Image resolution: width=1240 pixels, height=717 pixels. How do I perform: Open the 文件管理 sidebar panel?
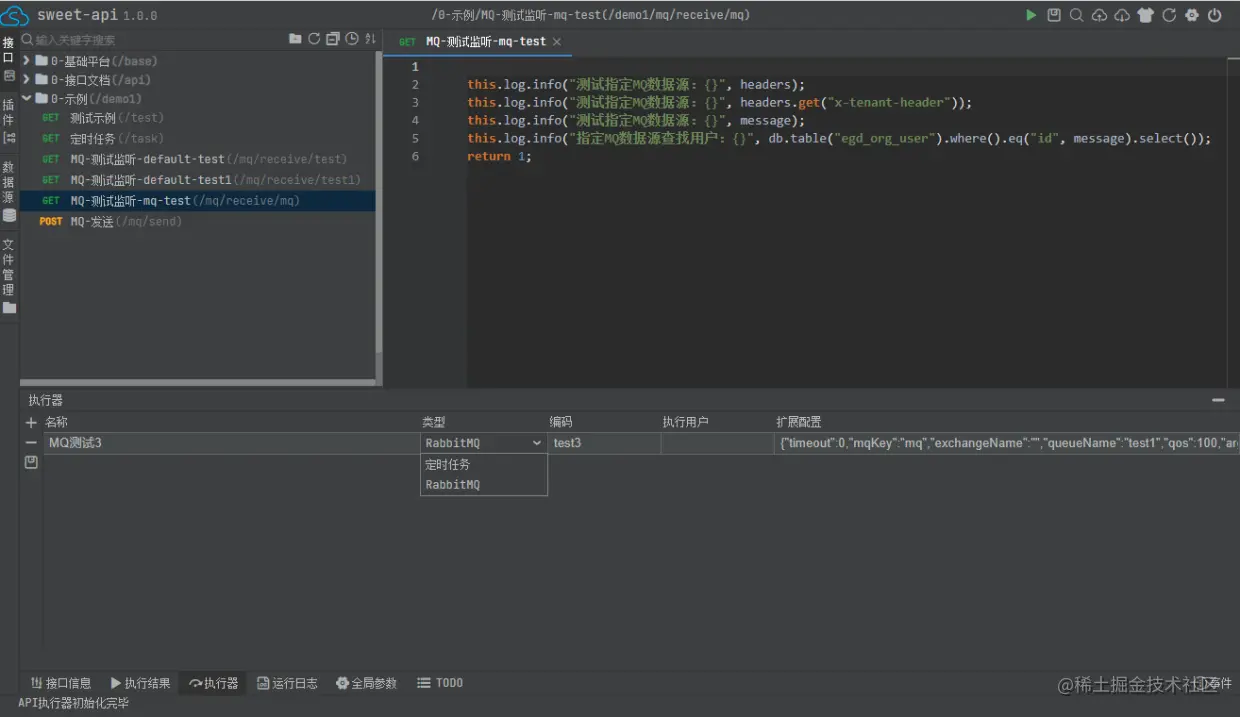(x=9, y=275)
